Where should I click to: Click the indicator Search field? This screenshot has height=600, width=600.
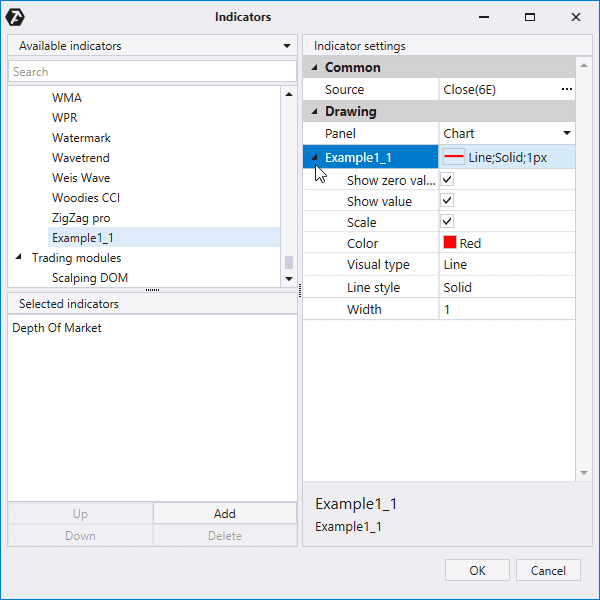tap(150, 72)
